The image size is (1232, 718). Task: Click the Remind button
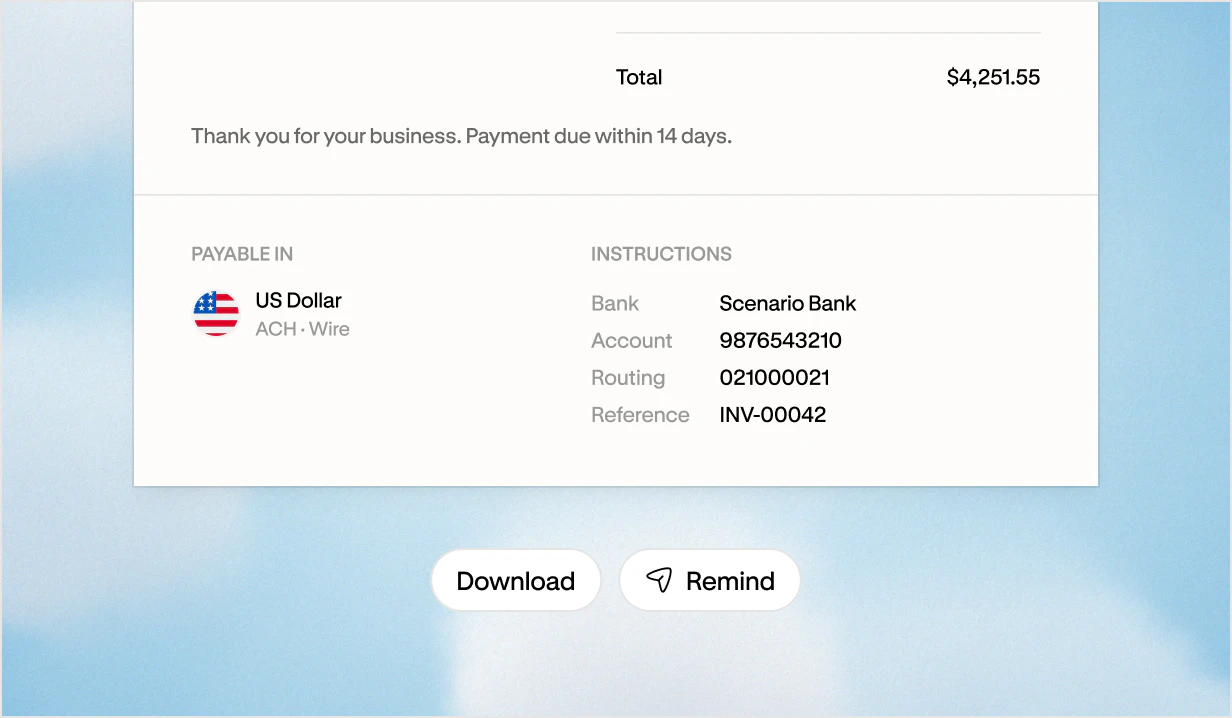pos(710,580)
